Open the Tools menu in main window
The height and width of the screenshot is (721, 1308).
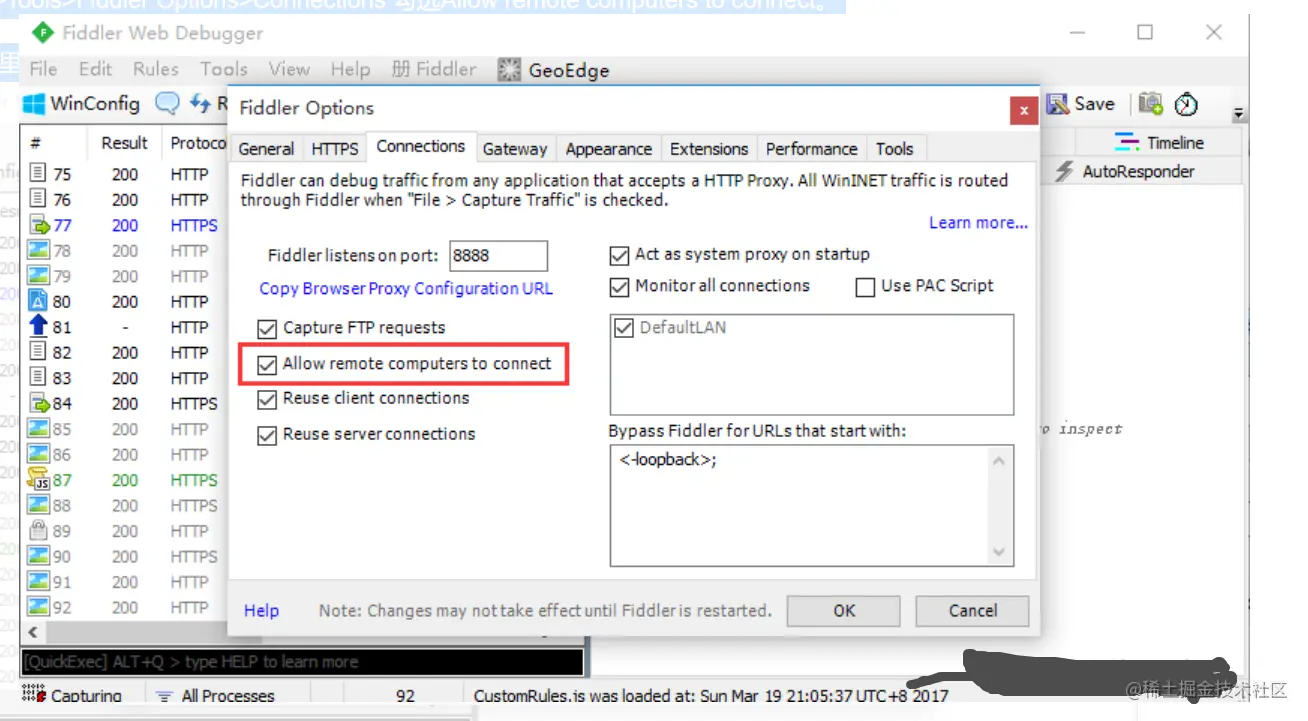tap(224, 69)
